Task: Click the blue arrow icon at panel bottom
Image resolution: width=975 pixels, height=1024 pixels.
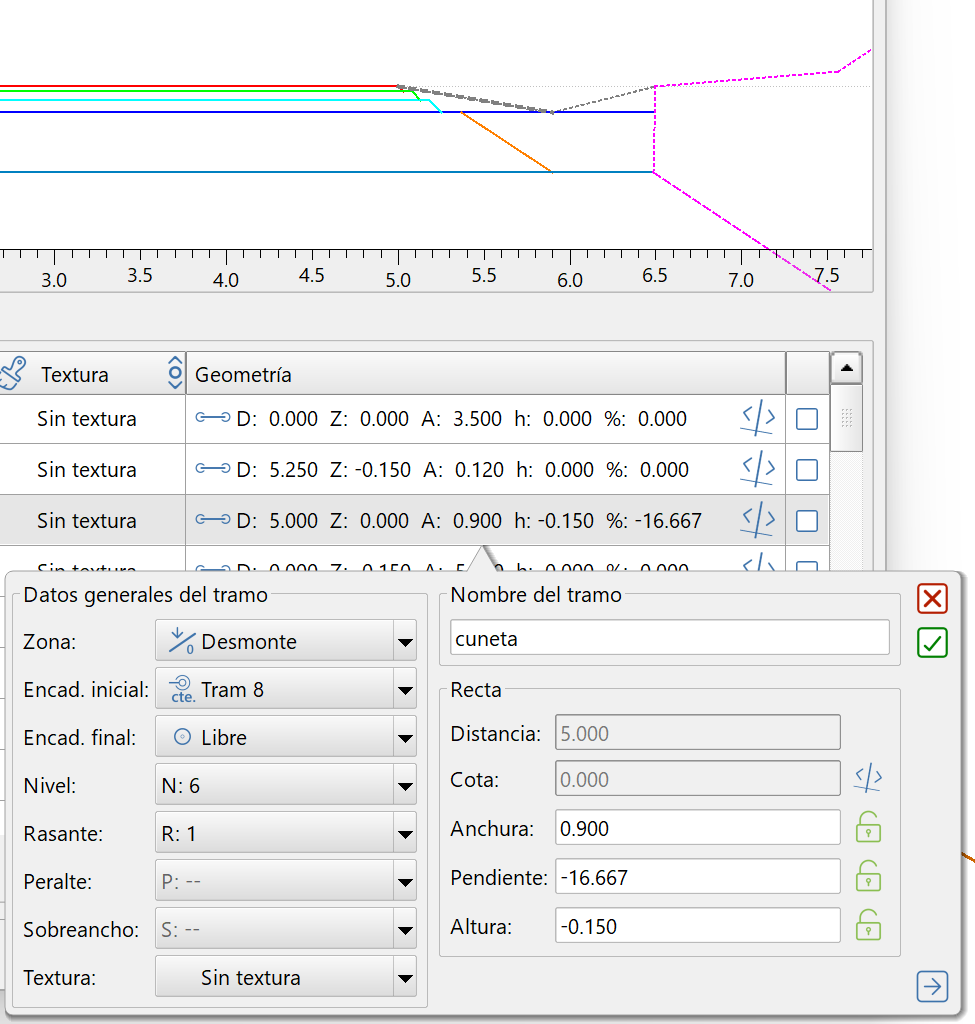Action: click(932, 987)
